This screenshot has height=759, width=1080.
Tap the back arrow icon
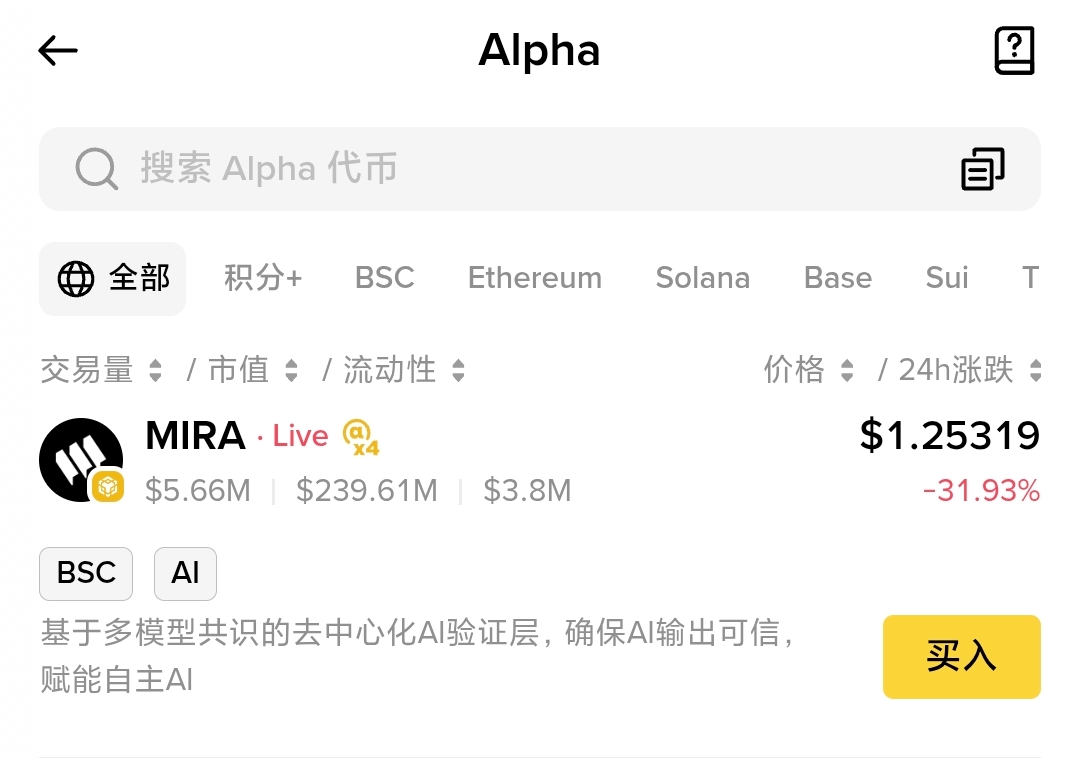click(x=58, y=51)
